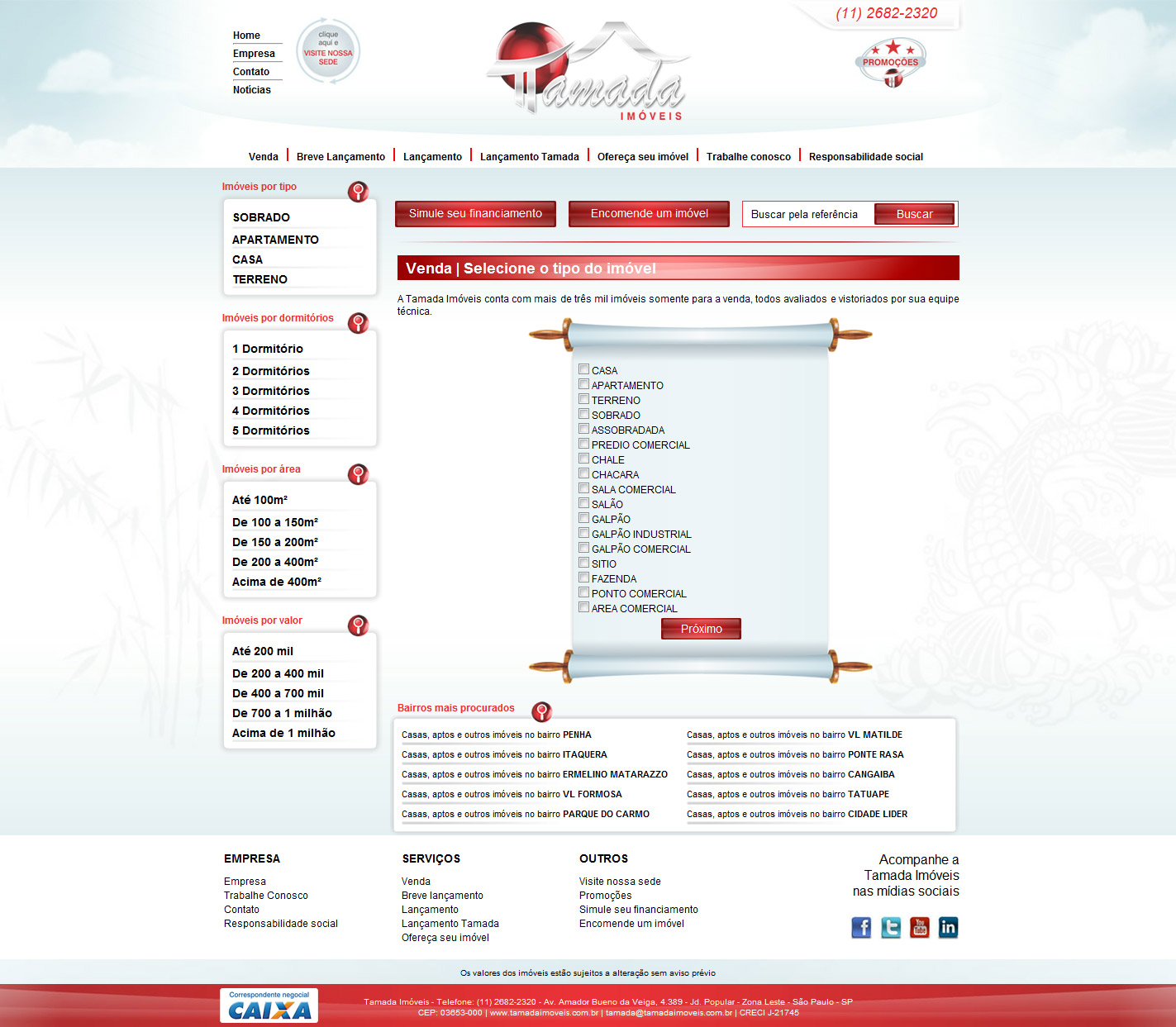Open footer link 'Breve lançamento'
1176x1027 pixels.
coord(442,896)
